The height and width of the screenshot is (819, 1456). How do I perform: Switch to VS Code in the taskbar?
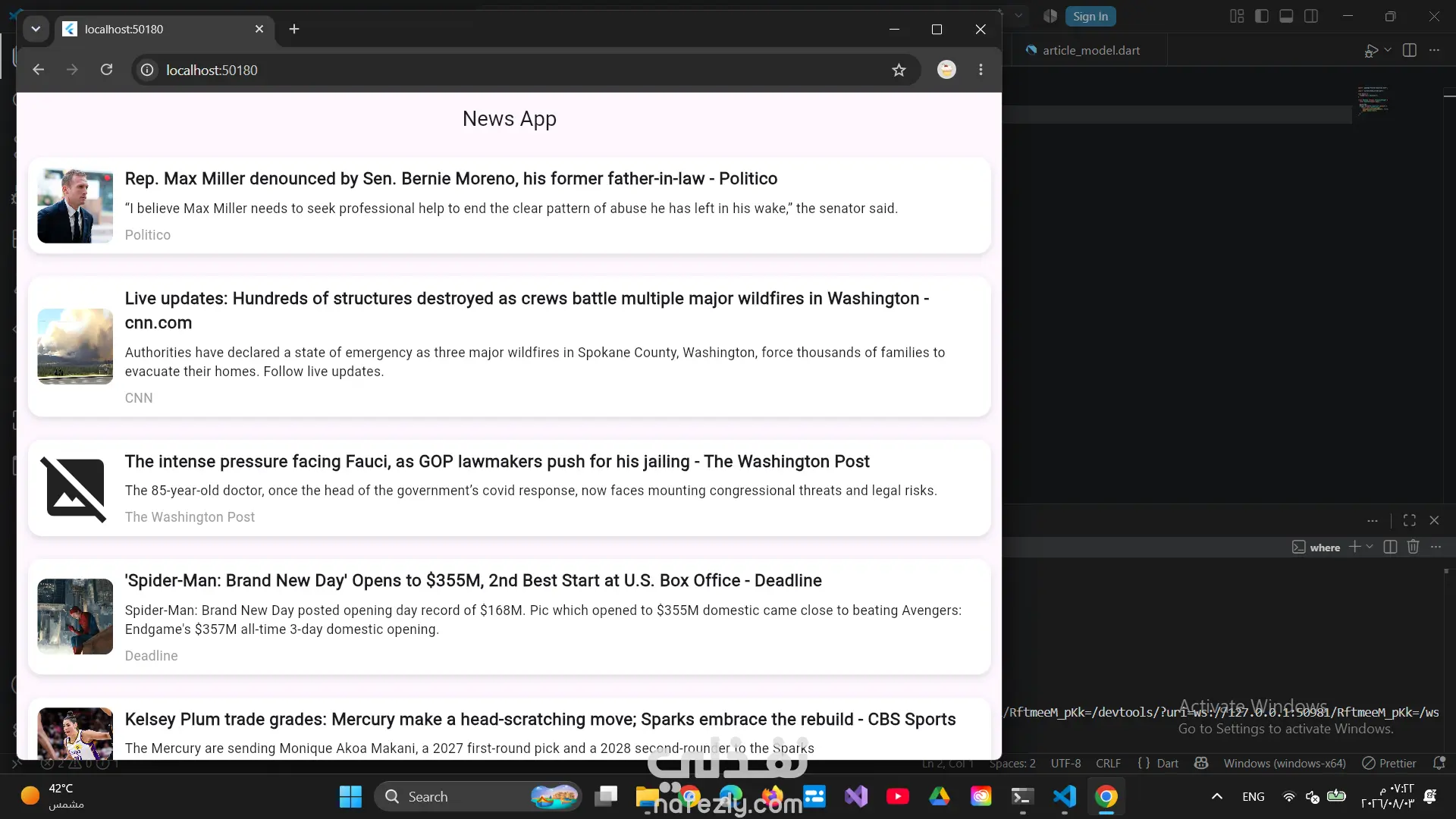[x=1065, y=796]
